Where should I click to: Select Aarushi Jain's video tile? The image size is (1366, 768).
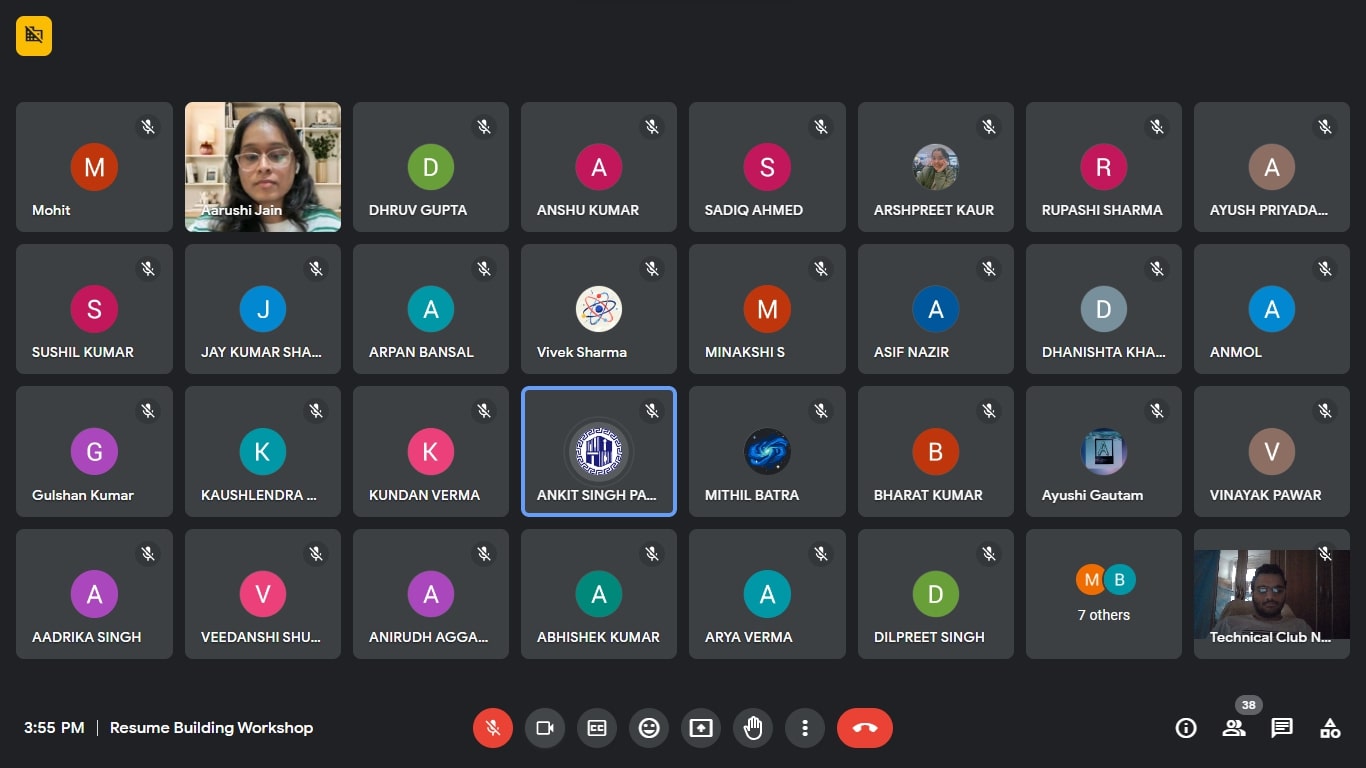tap(263, 166)
